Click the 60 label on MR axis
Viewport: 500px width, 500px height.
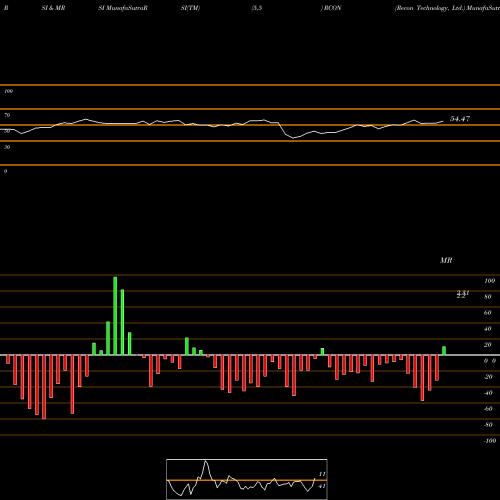pyautogui.click(x=488, y=313)
